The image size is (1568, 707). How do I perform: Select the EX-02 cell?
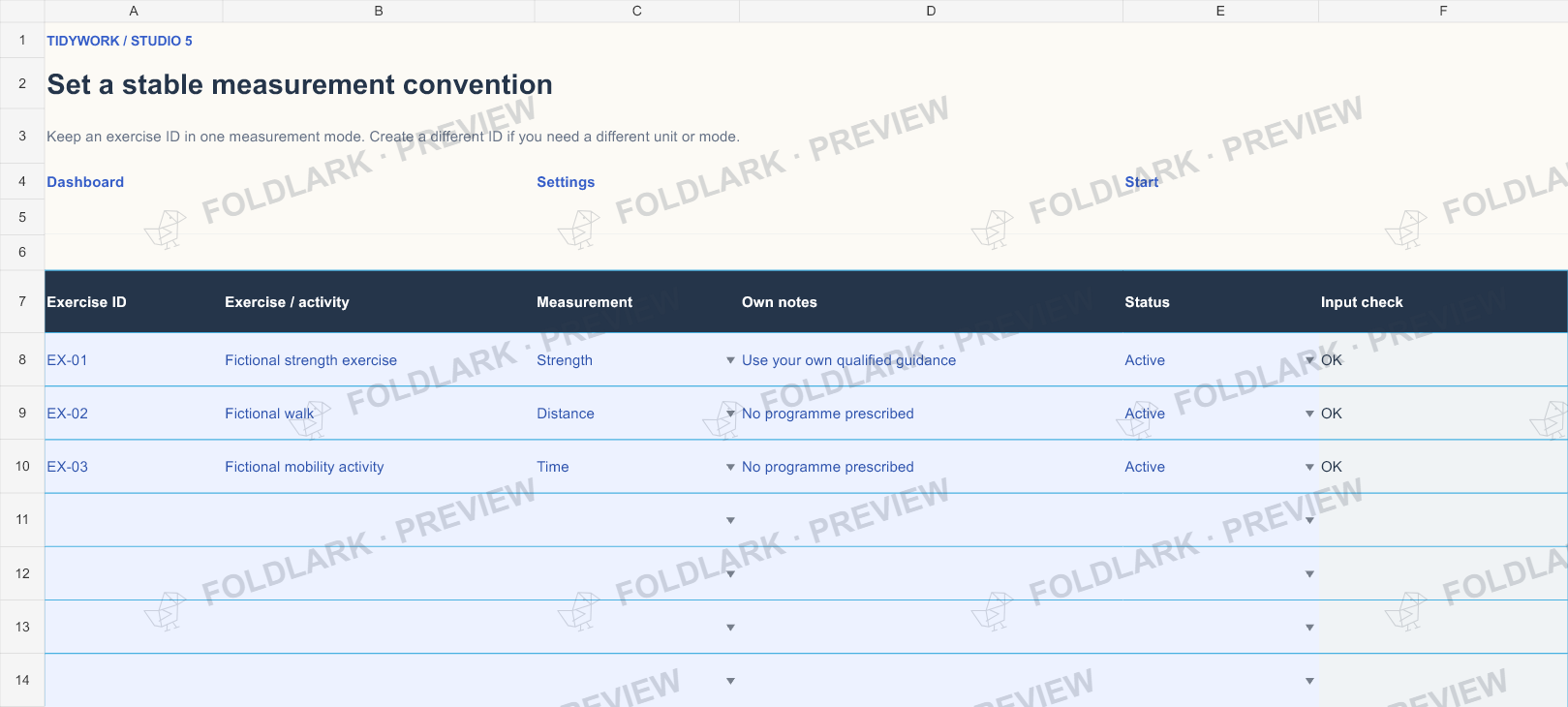tap(134, 414)
